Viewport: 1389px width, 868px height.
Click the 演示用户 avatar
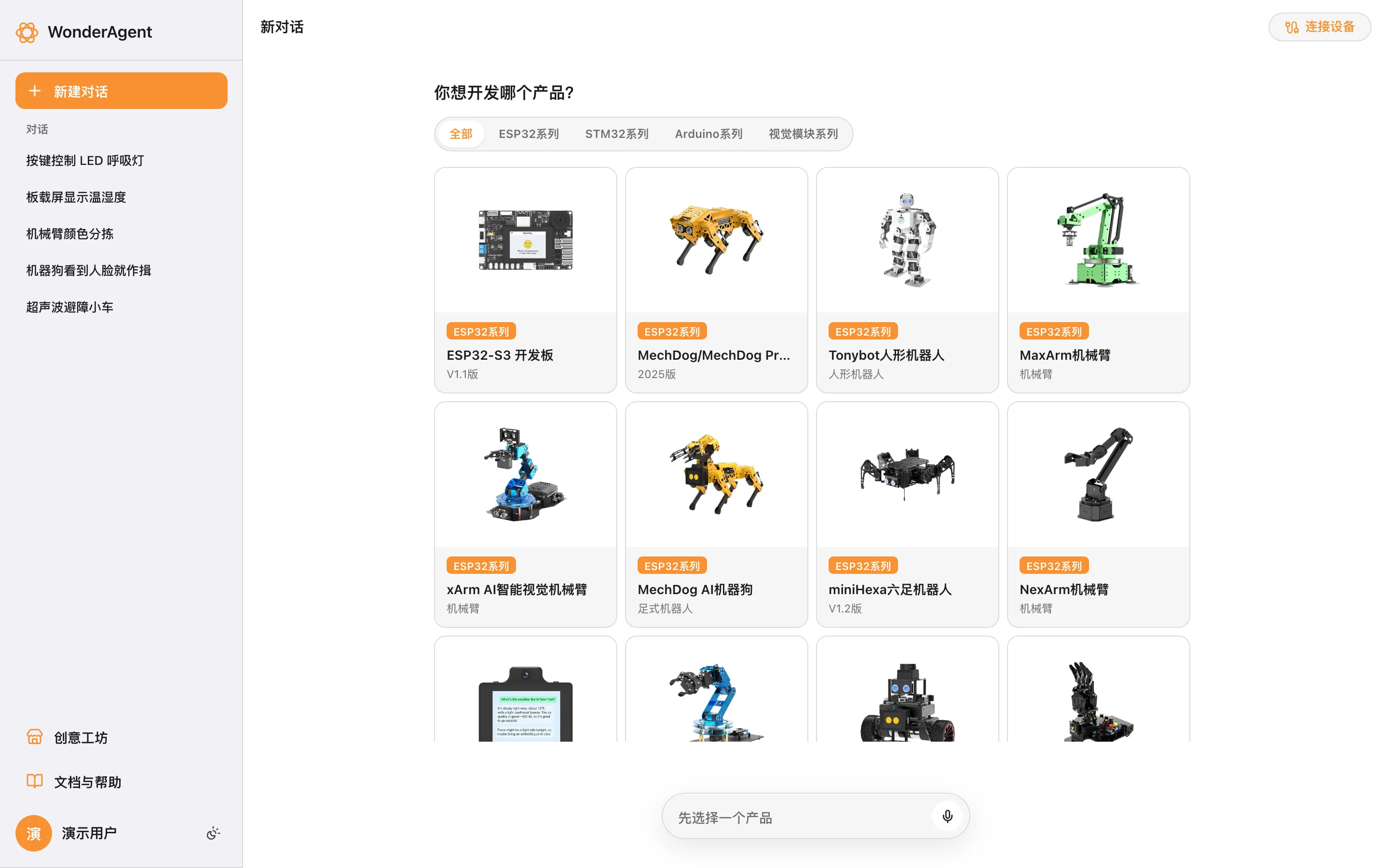[x=33, y=833]
